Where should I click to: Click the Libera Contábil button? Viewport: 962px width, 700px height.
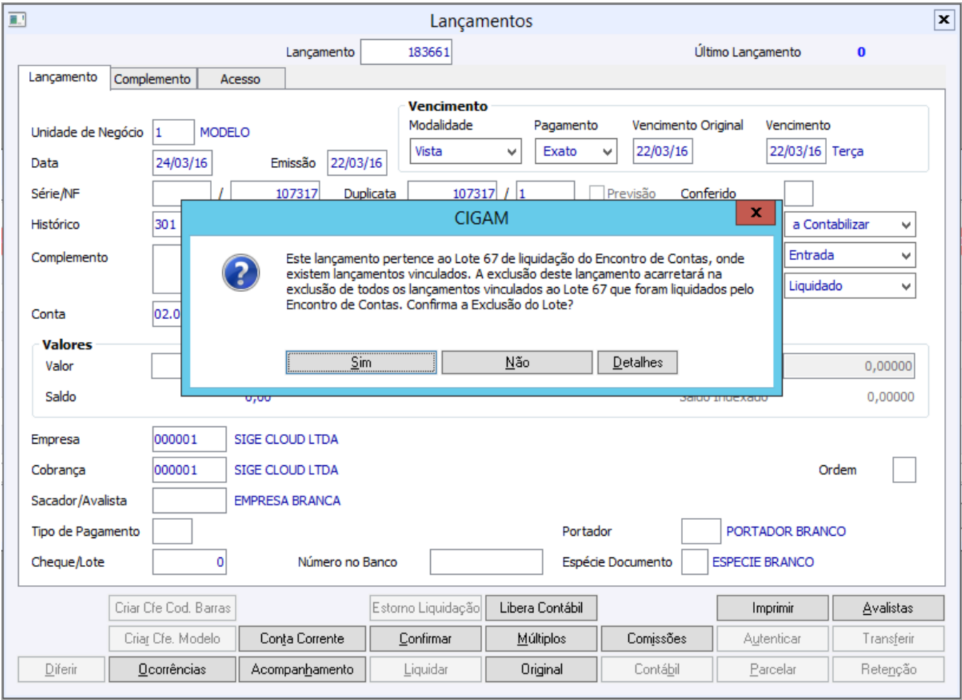(x=541, y=608)
